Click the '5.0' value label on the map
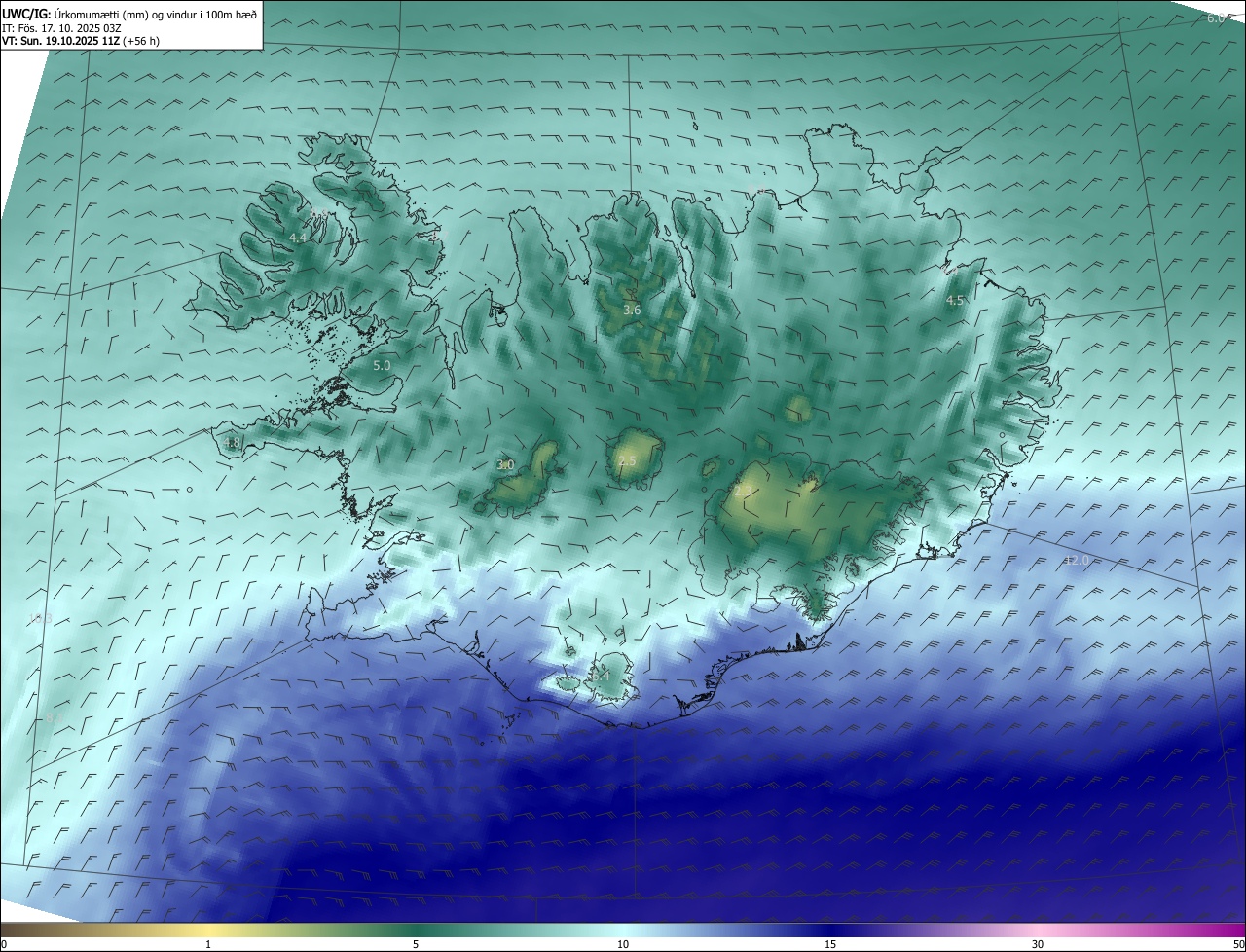 (x=382, y=365)
